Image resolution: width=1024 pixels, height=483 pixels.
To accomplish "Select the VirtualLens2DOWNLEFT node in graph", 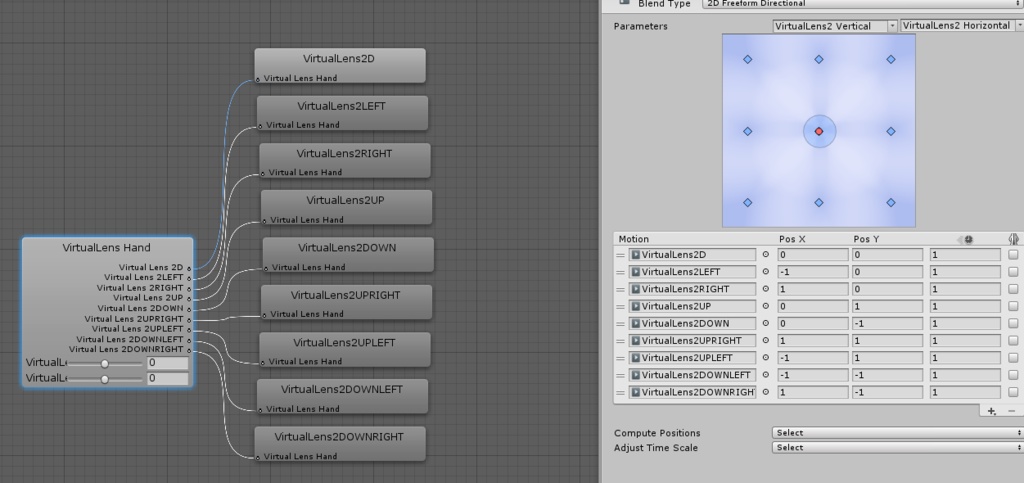I will point(342,396).
